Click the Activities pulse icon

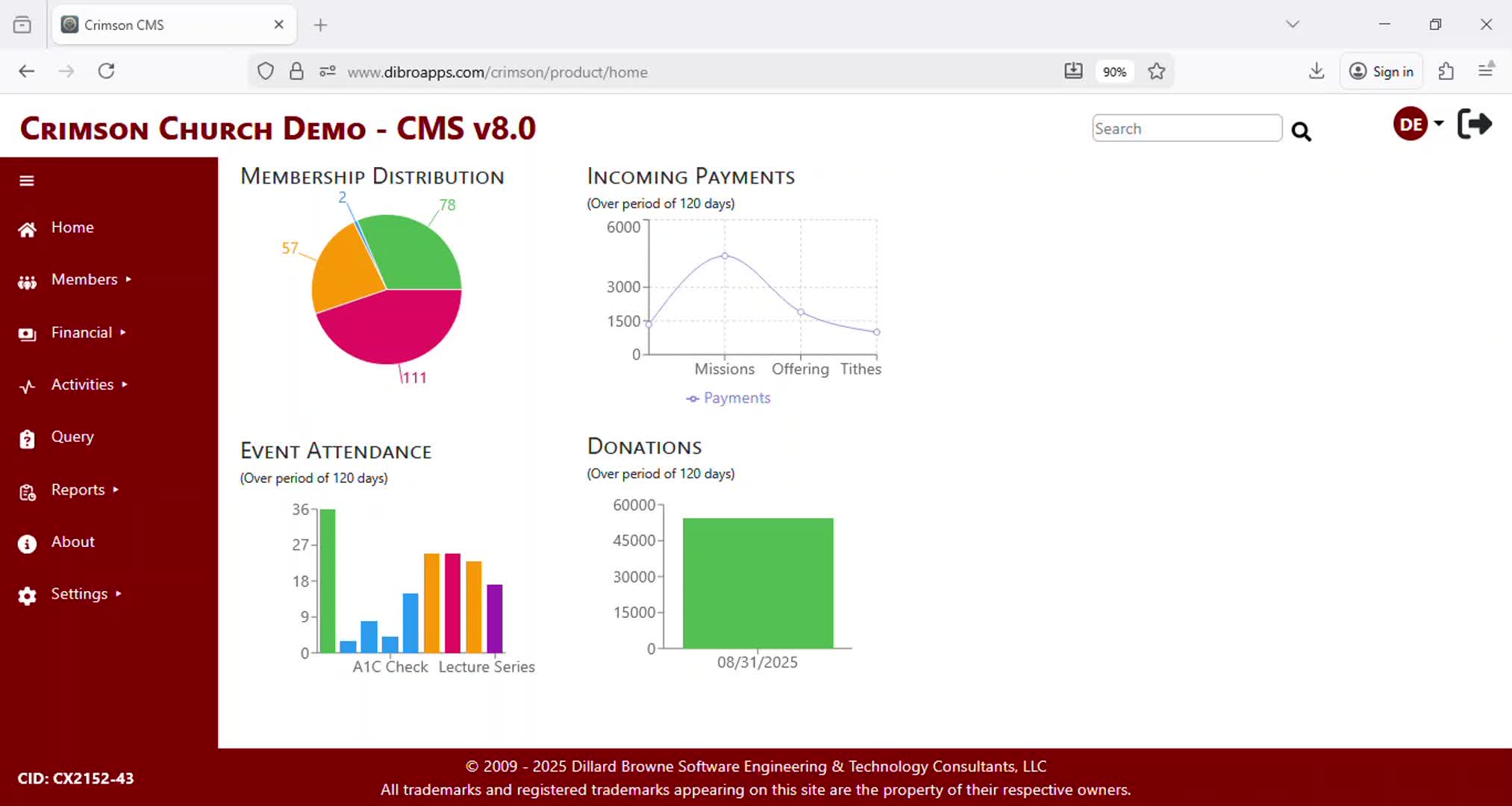(x=27, y=387)
